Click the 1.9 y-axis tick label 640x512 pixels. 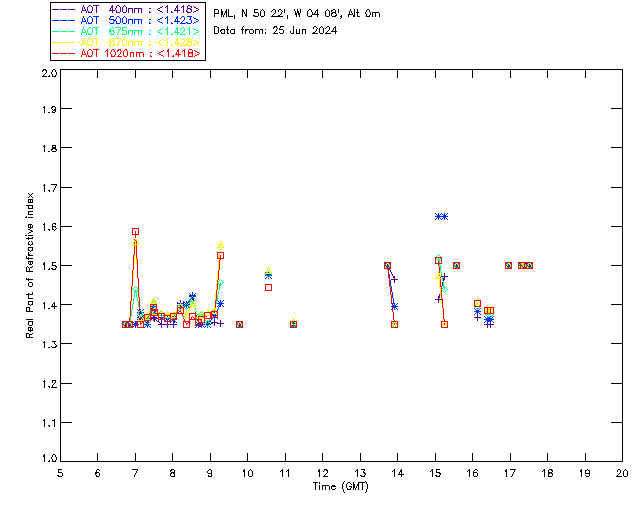pyautogui.click(x=49, y=109)
